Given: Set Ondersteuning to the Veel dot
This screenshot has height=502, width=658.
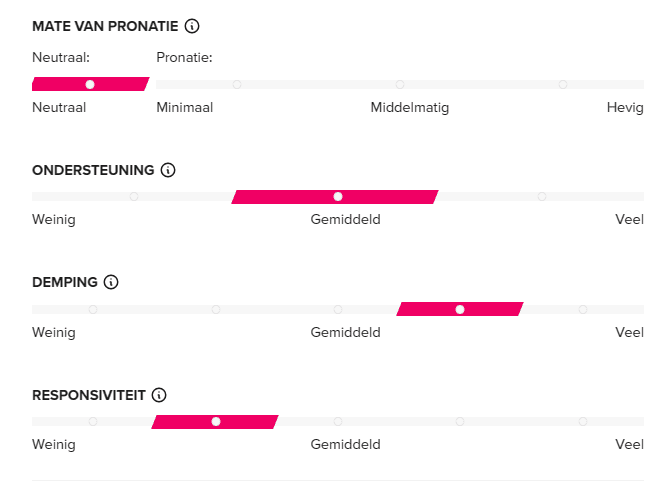Looking at the screenshot, I should tap(542, 196).
